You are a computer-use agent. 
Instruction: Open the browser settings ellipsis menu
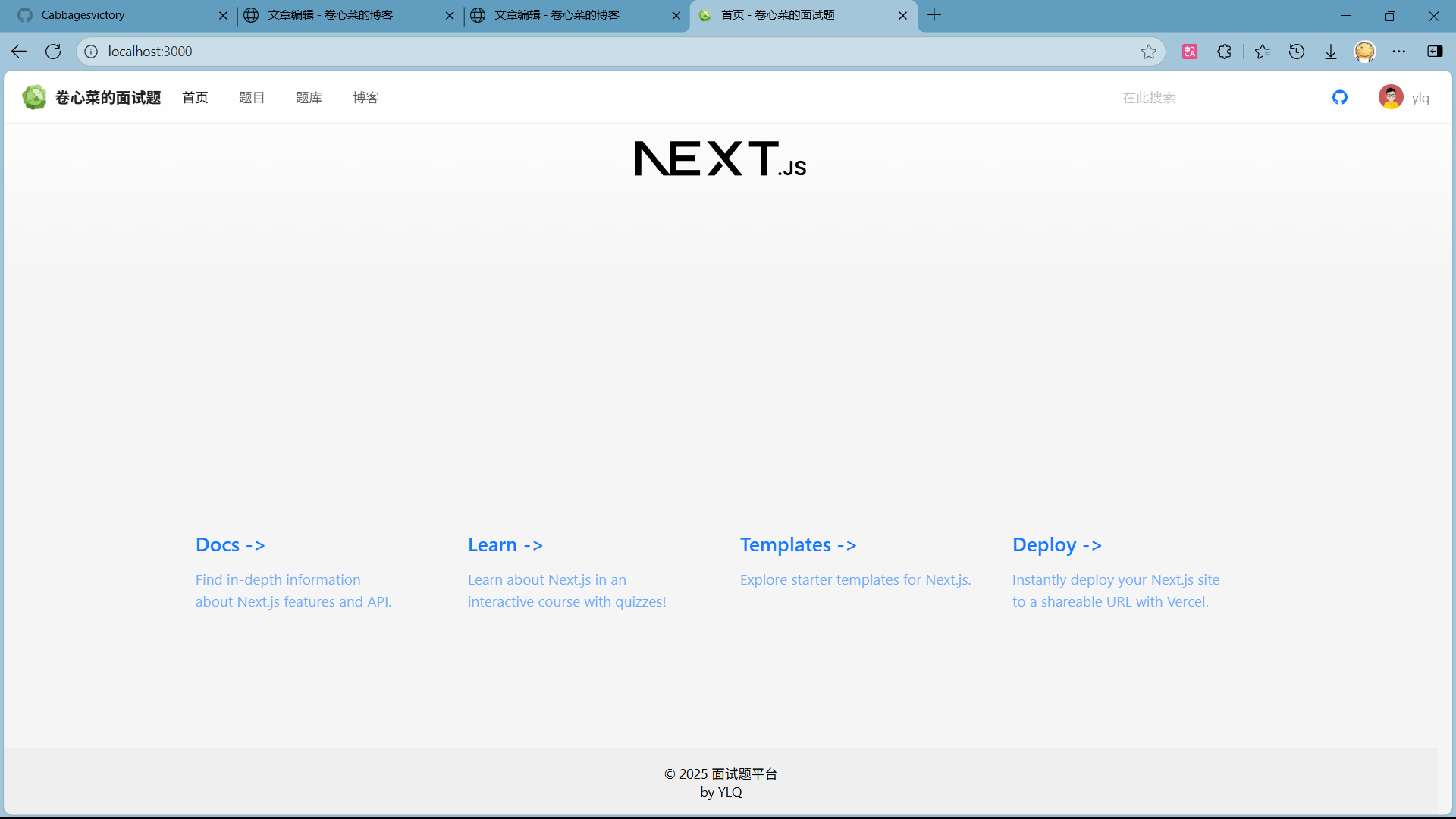click(x=1399, y=52)
